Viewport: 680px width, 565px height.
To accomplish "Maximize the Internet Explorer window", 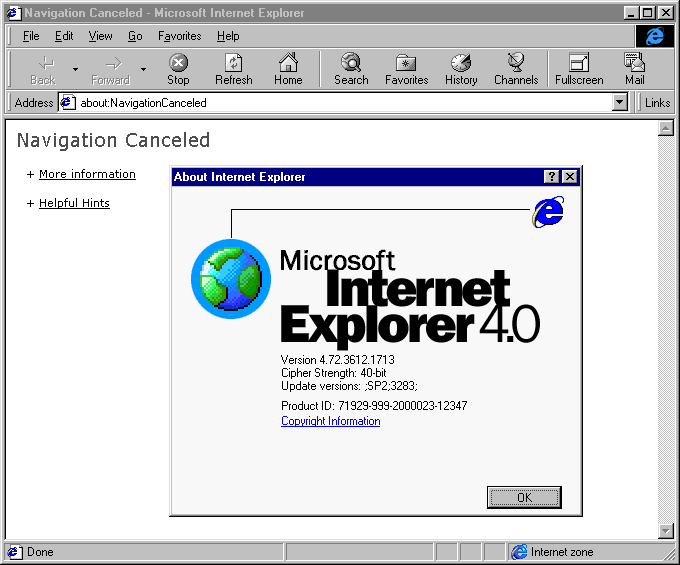I will click(x=647, y=13).
